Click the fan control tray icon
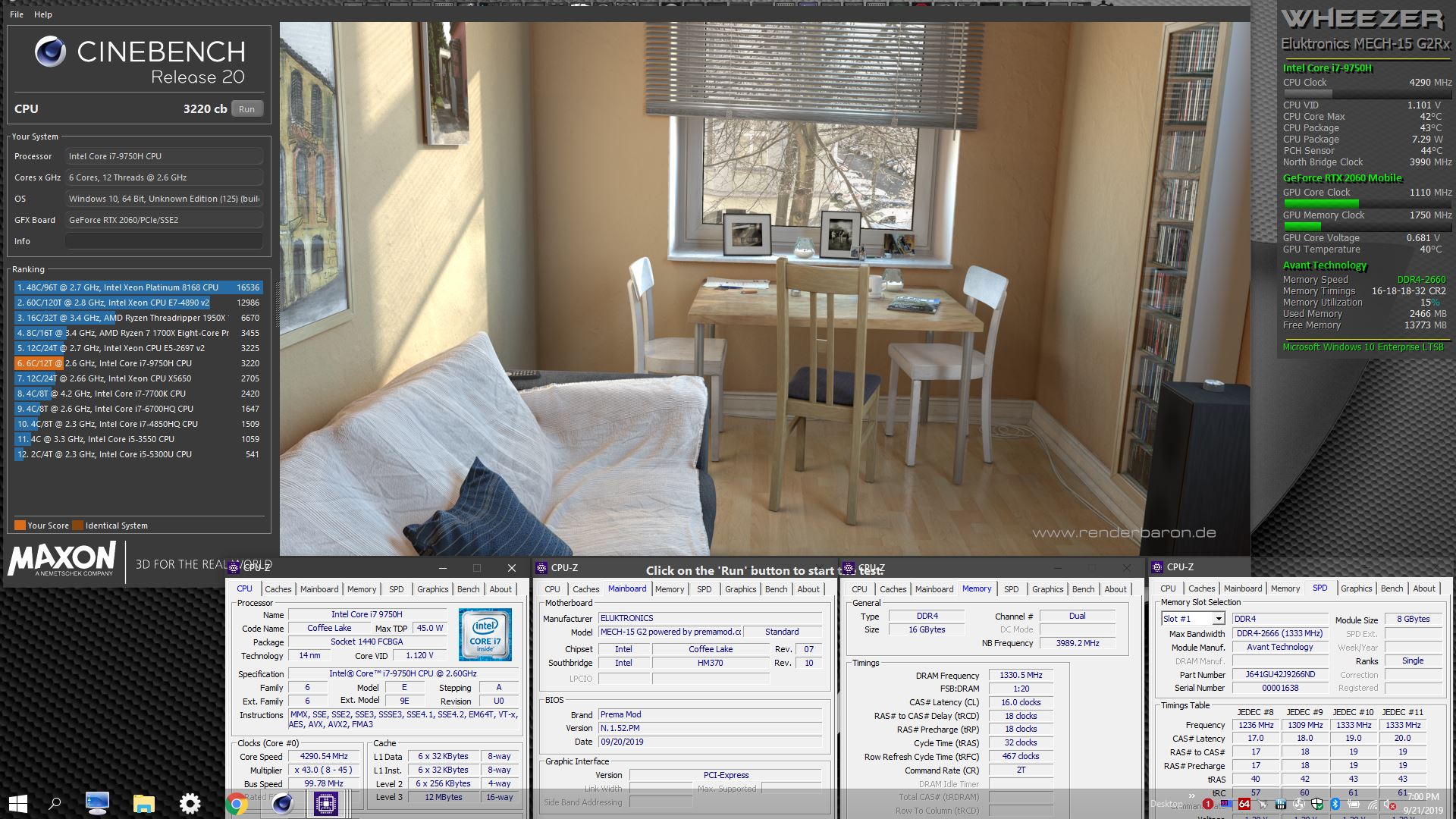Image resolution: width=1456 pixels, height=819 pixels. [1299, 804]
